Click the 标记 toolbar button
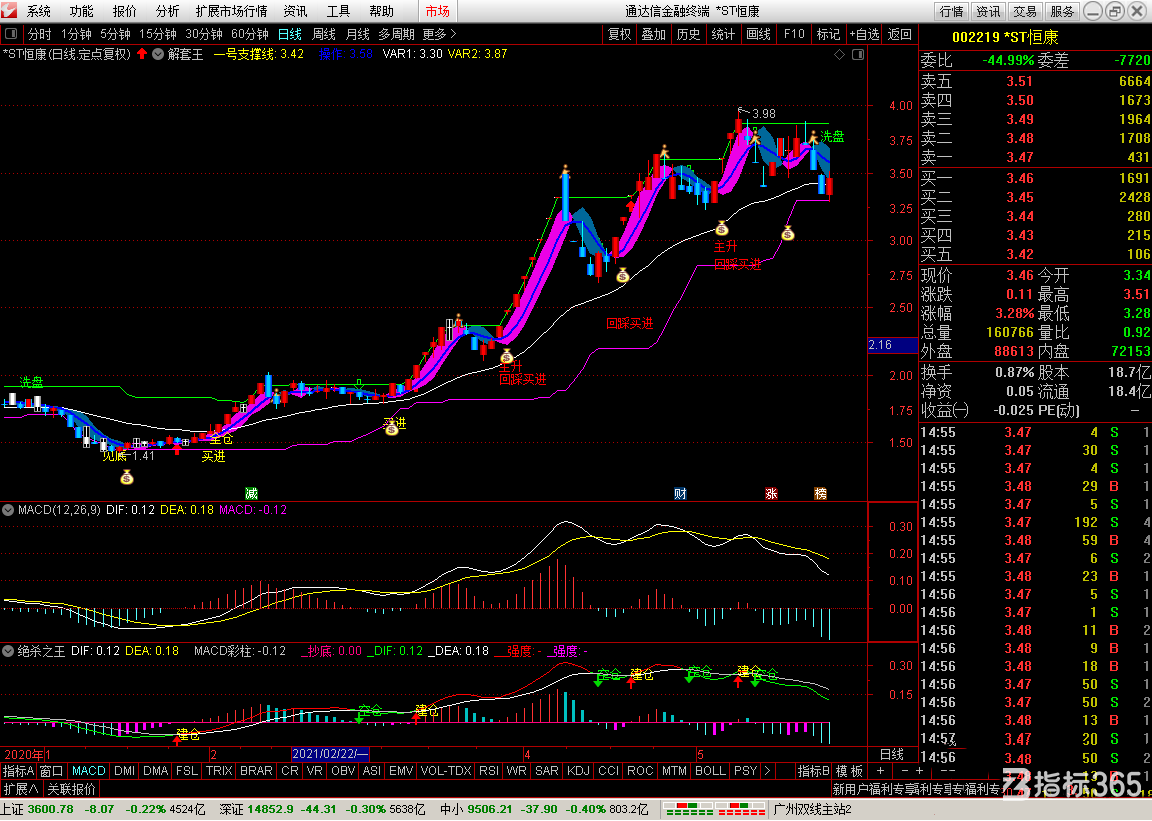 tap(829, 34)
